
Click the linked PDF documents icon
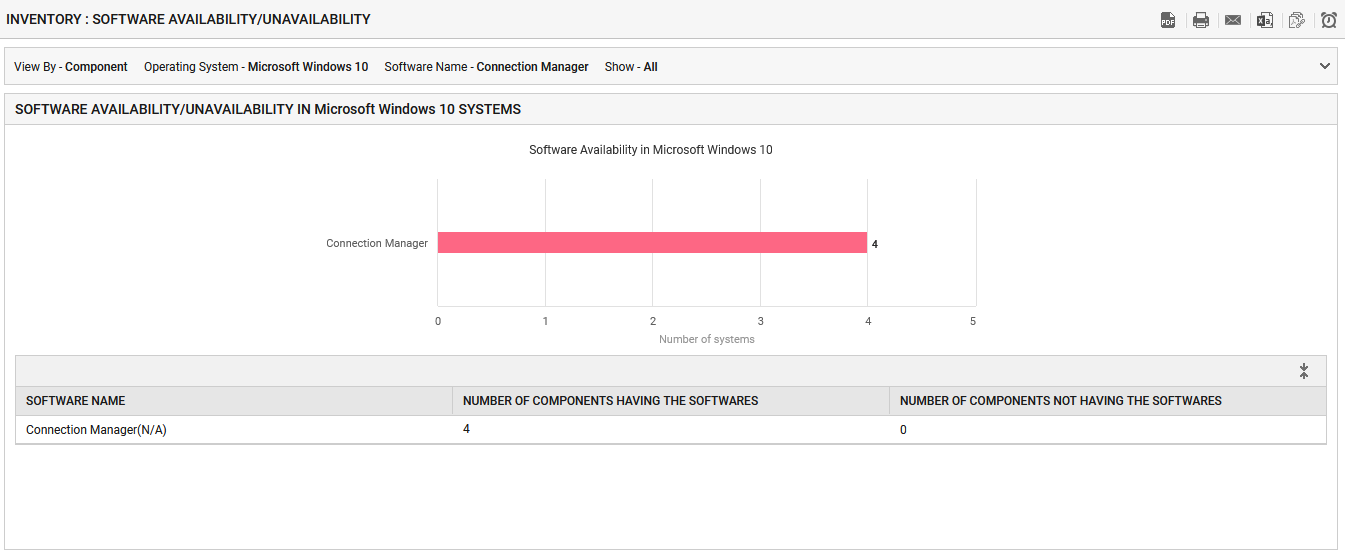pyautogui.click(x=1297, y=20)
